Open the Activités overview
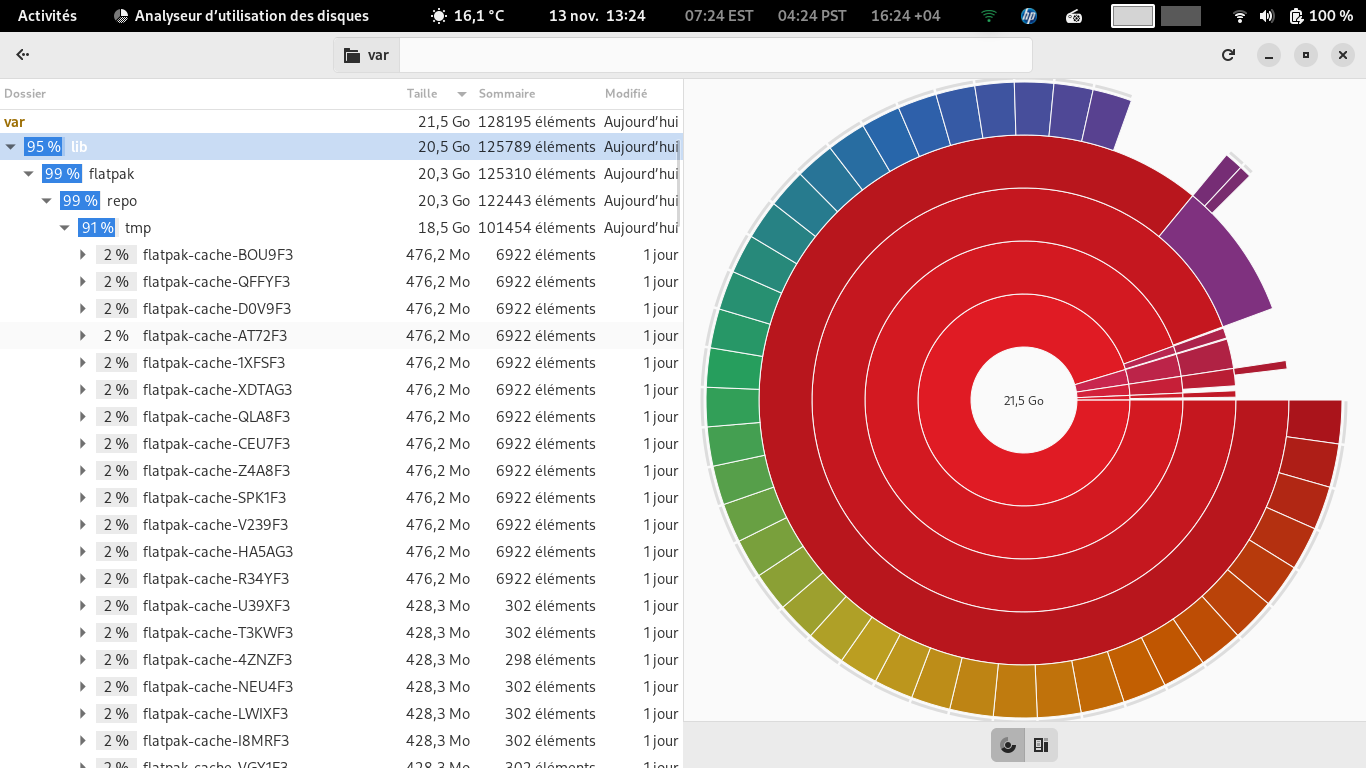The height and width of the screenshot is (768, 1366). click(47, 16)
